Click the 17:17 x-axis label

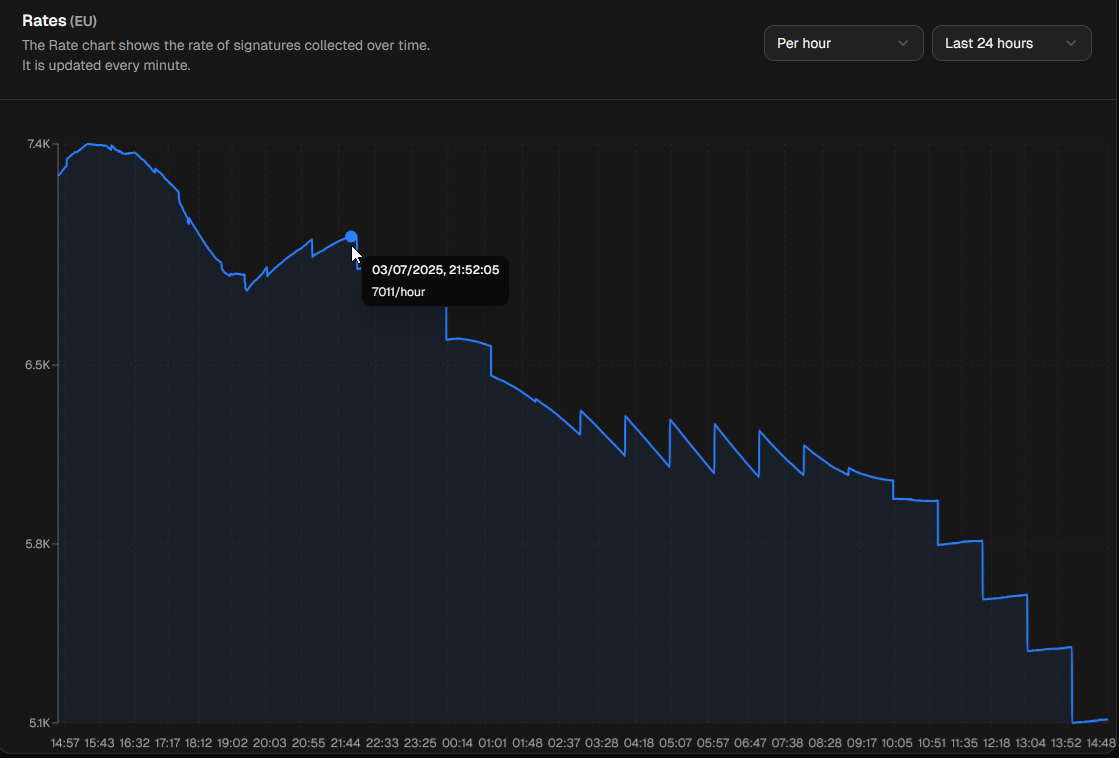tap(167, 743)
